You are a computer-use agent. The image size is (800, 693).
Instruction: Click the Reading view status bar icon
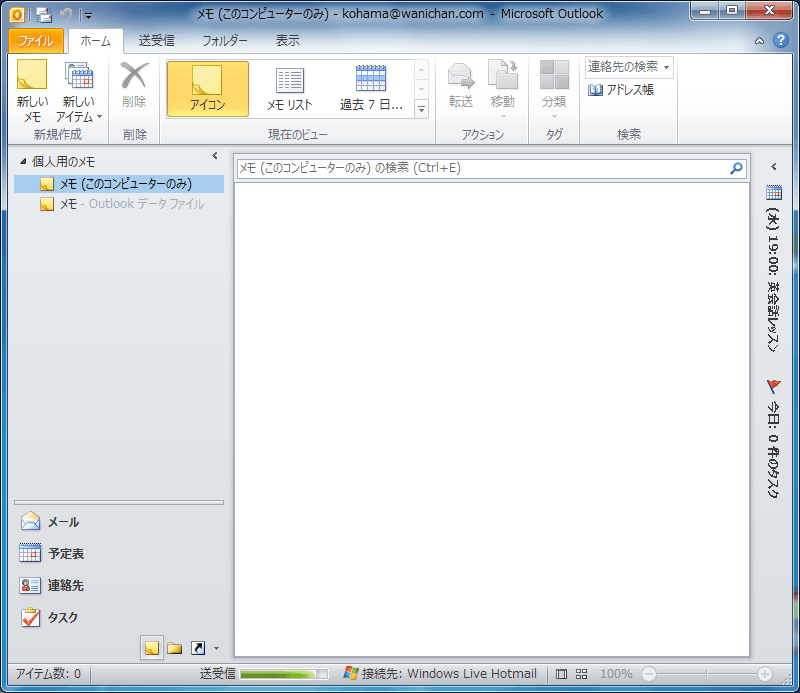582,674
